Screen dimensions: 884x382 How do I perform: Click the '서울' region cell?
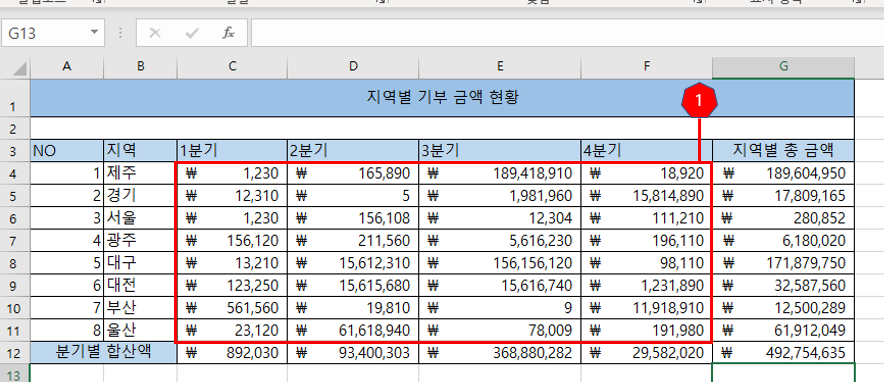click(140, 218)
